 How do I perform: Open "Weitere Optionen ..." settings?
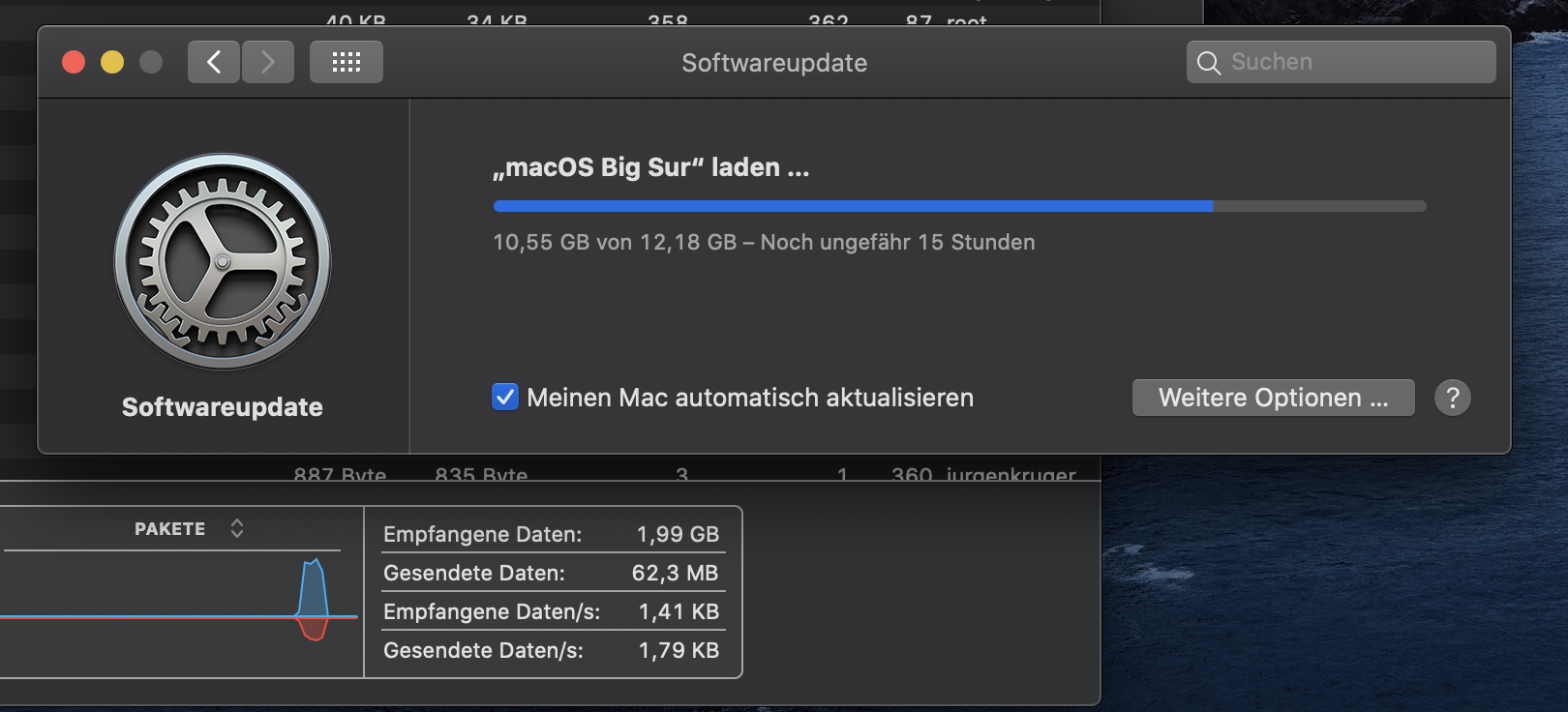(x=1273, y=398)
